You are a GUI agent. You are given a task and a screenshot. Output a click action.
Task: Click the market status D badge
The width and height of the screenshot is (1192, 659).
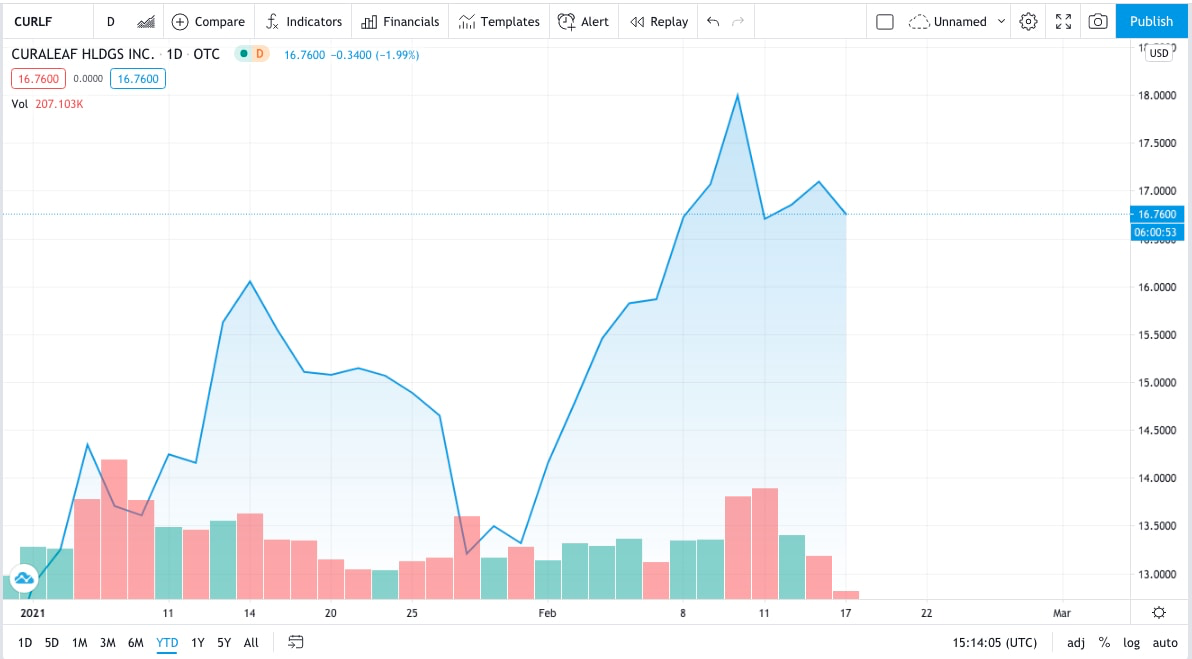(x=259, y=54)
